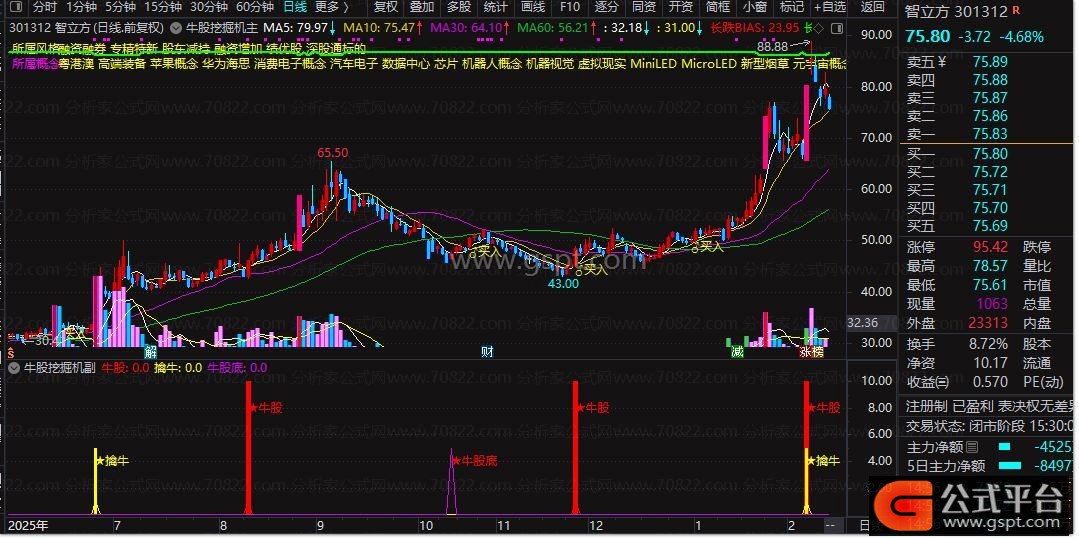Click the red R badge next to 301312
1079x539 pixels.
point(1017,12)
